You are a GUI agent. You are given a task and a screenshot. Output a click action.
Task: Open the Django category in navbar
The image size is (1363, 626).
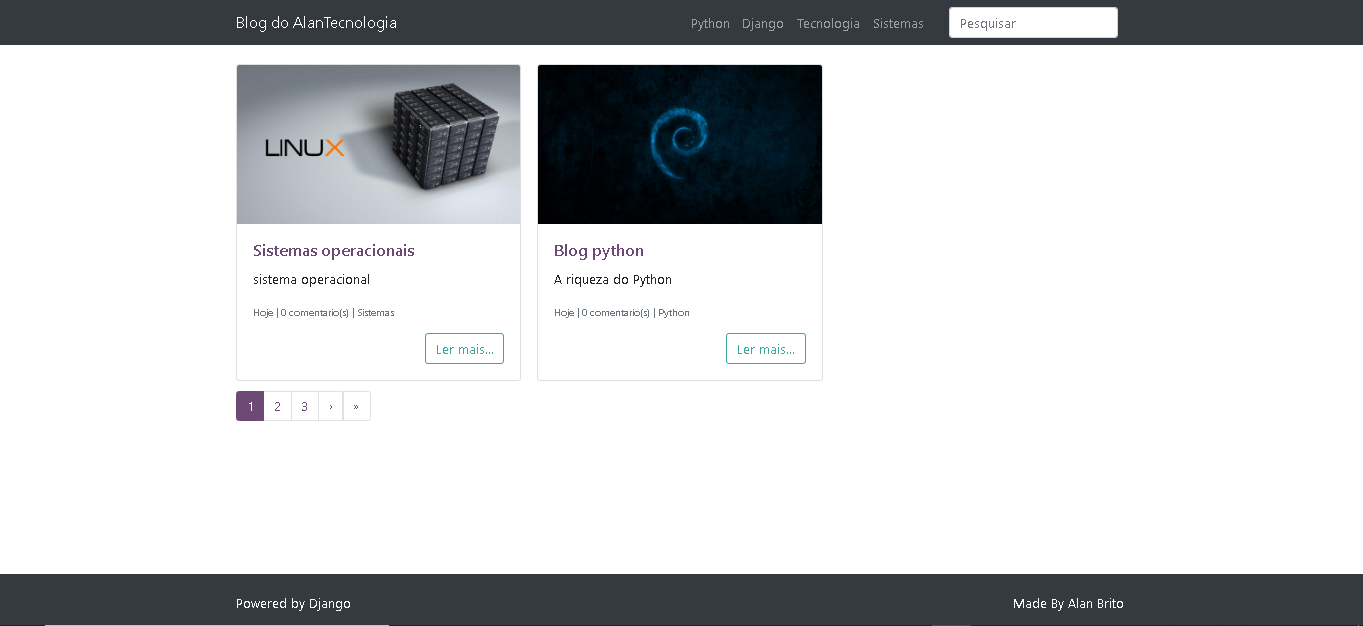[x=763, y=23]
